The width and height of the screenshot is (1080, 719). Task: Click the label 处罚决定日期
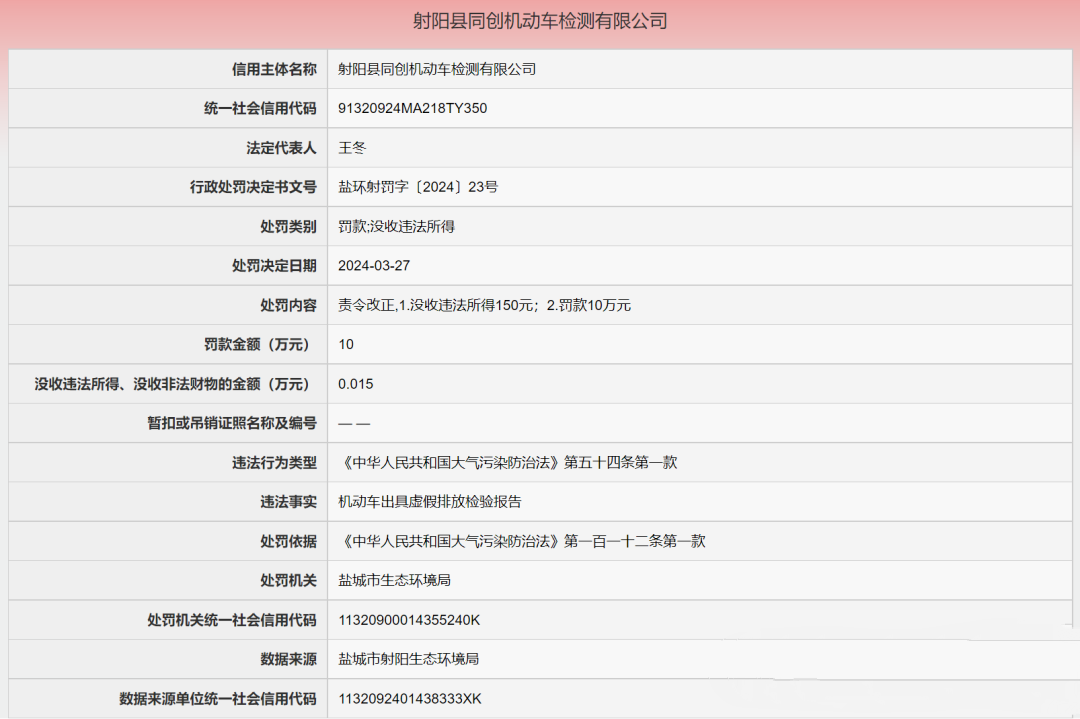[x=274, y=265]
